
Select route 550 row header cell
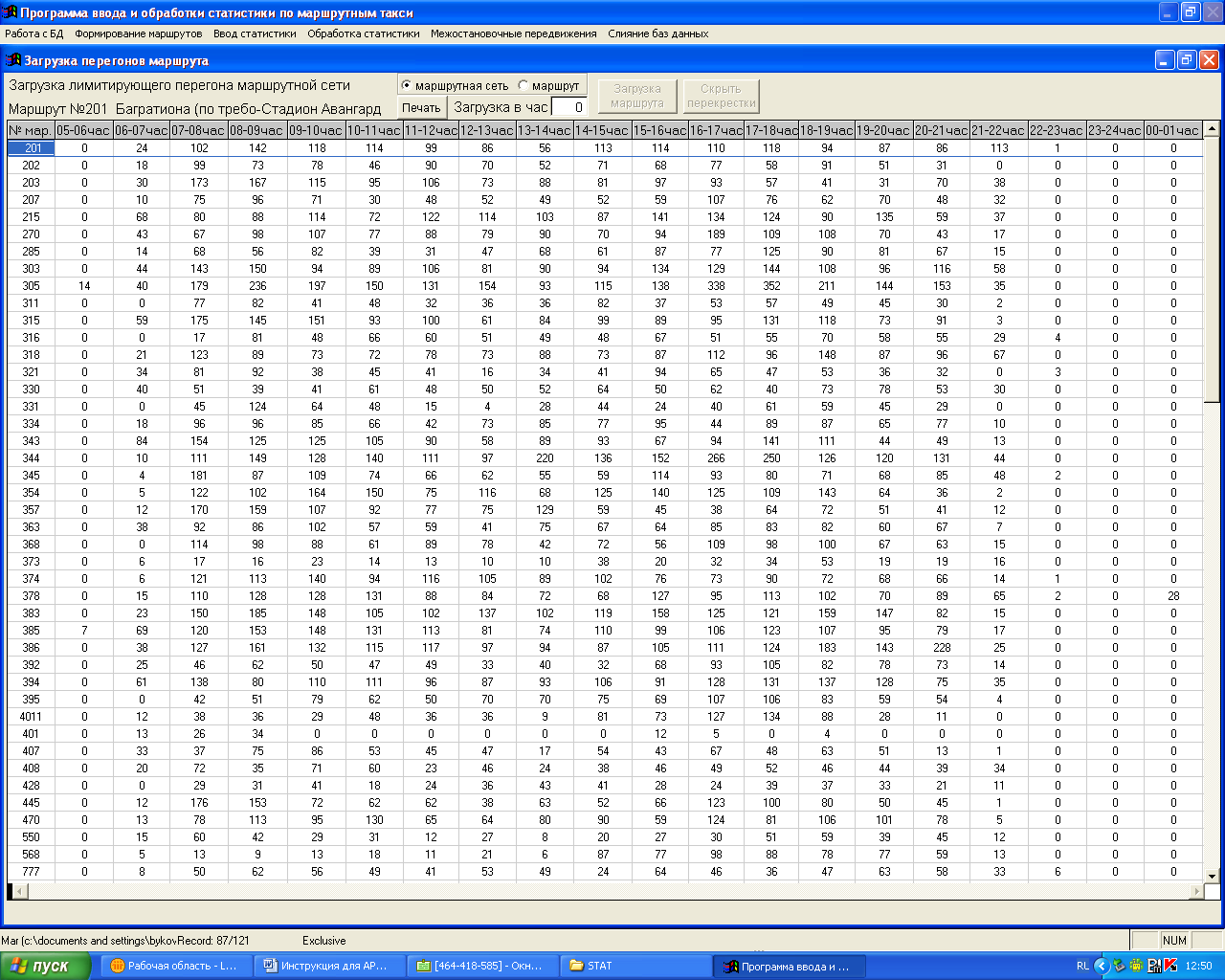31,837
